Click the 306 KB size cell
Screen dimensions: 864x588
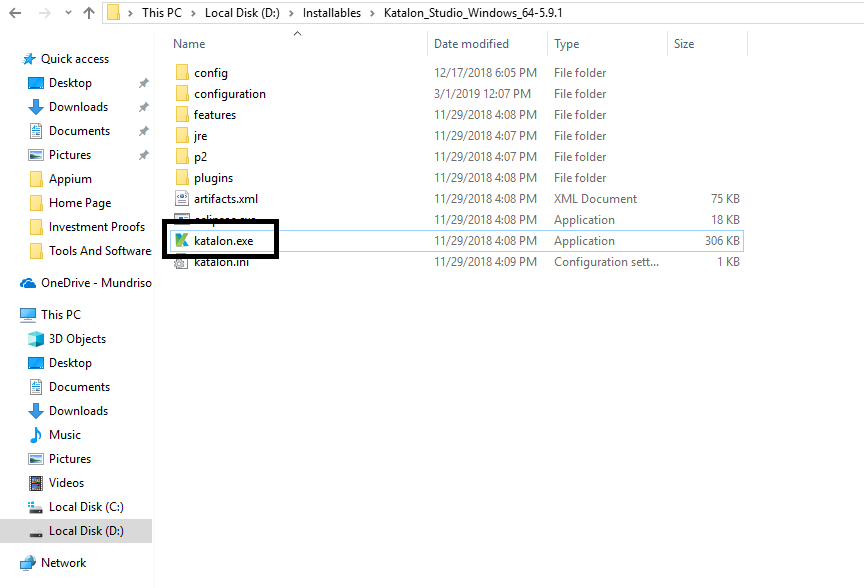(722, 241)
